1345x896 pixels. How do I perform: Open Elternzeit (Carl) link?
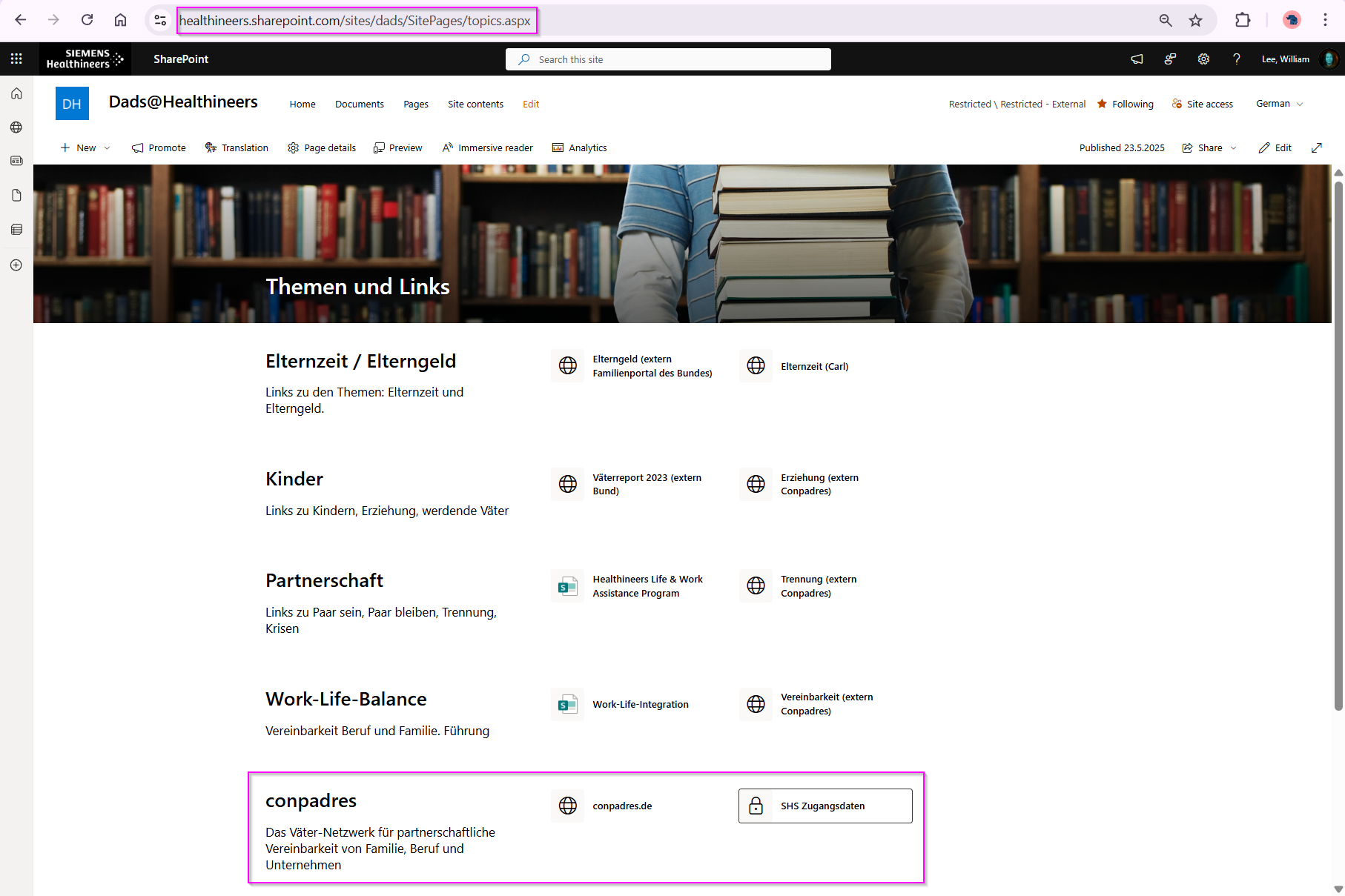814,367
